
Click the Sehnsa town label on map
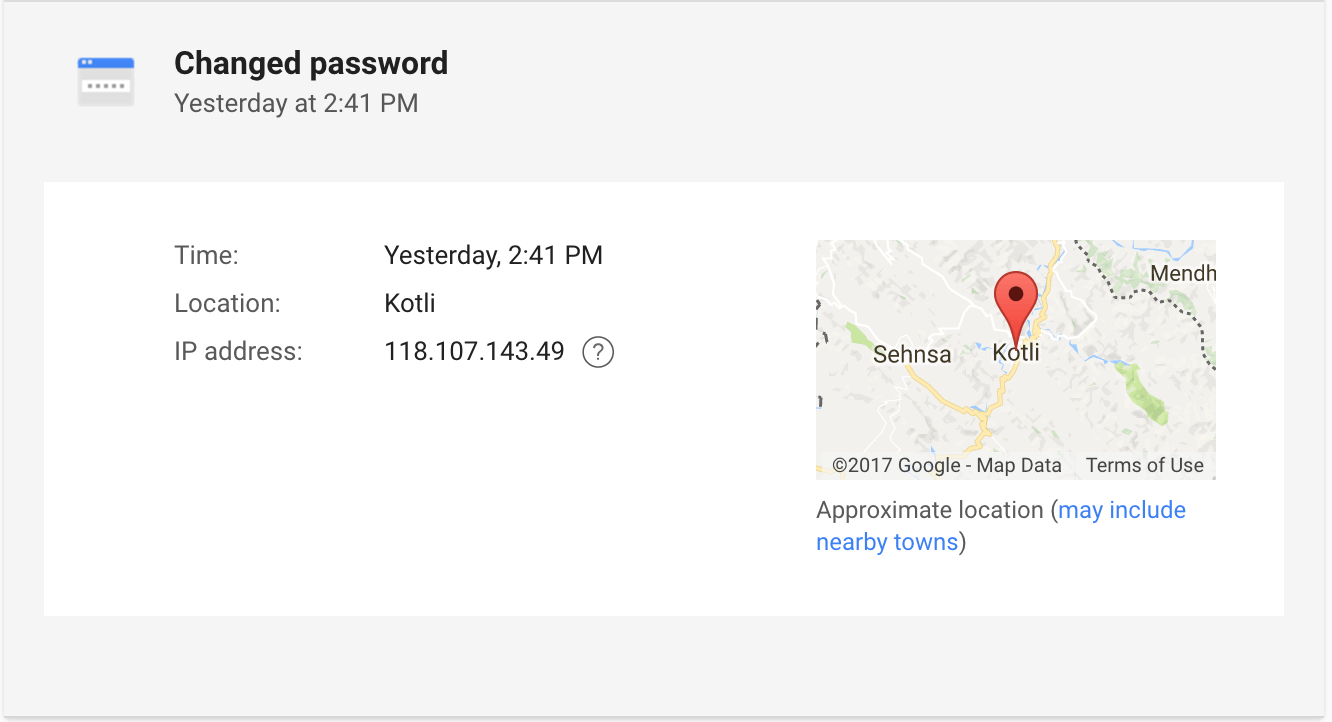pos(912,354)
